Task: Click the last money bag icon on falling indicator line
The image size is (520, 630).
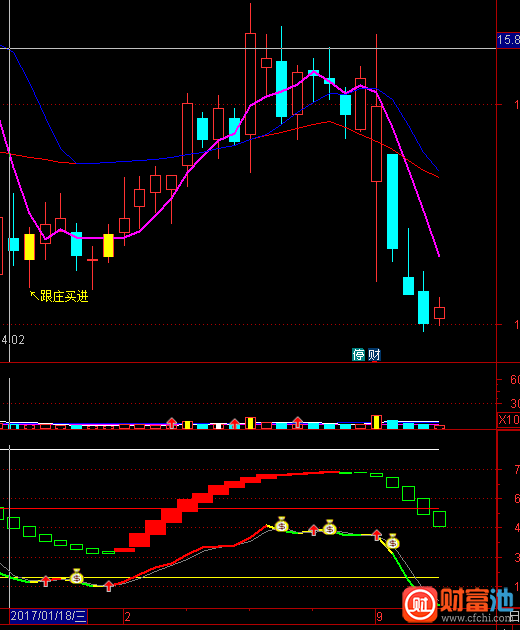Action: point(393,542)
